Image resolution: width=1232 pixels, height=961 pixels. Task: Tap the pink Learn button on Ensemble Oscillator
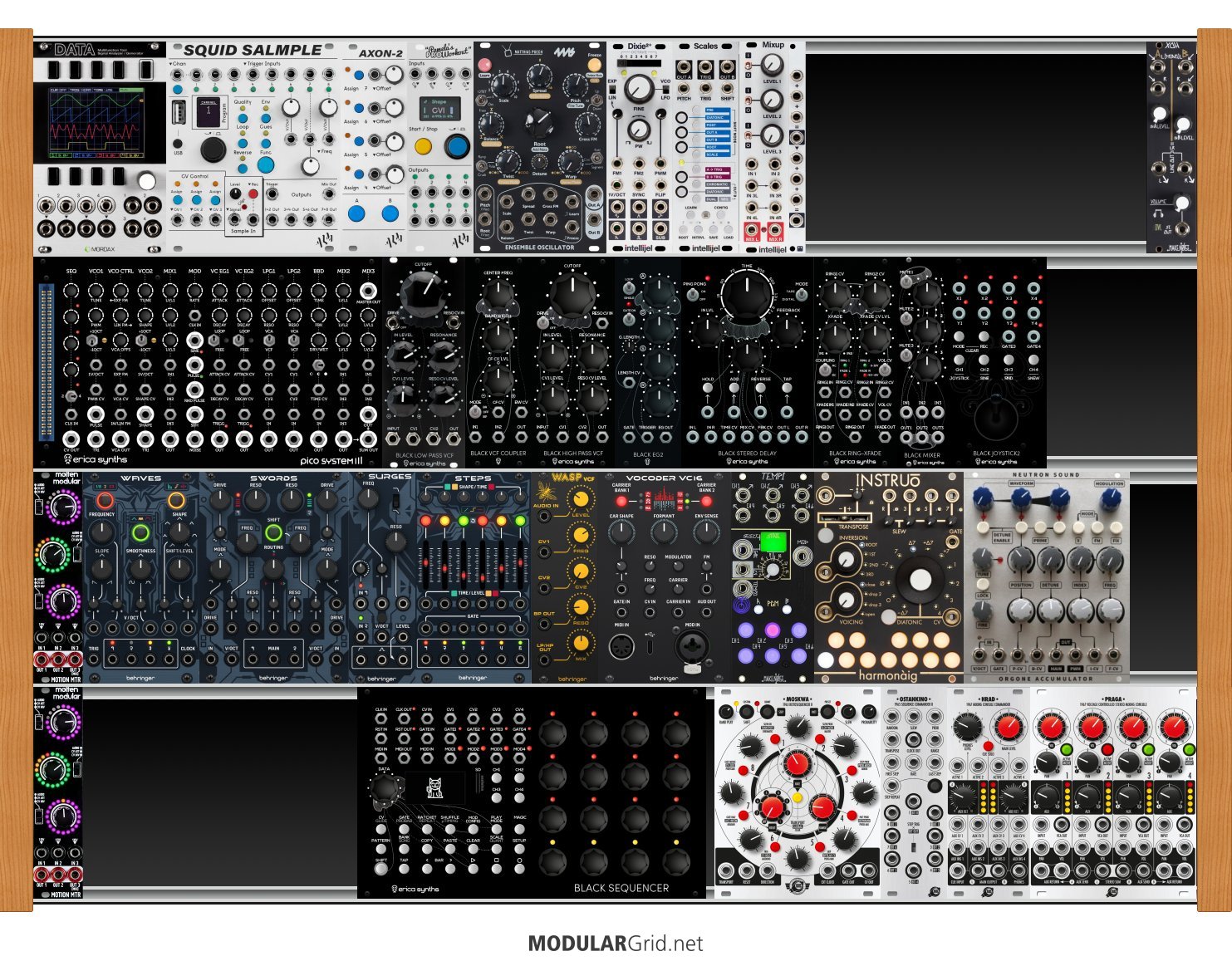click(x=485, y=64)
